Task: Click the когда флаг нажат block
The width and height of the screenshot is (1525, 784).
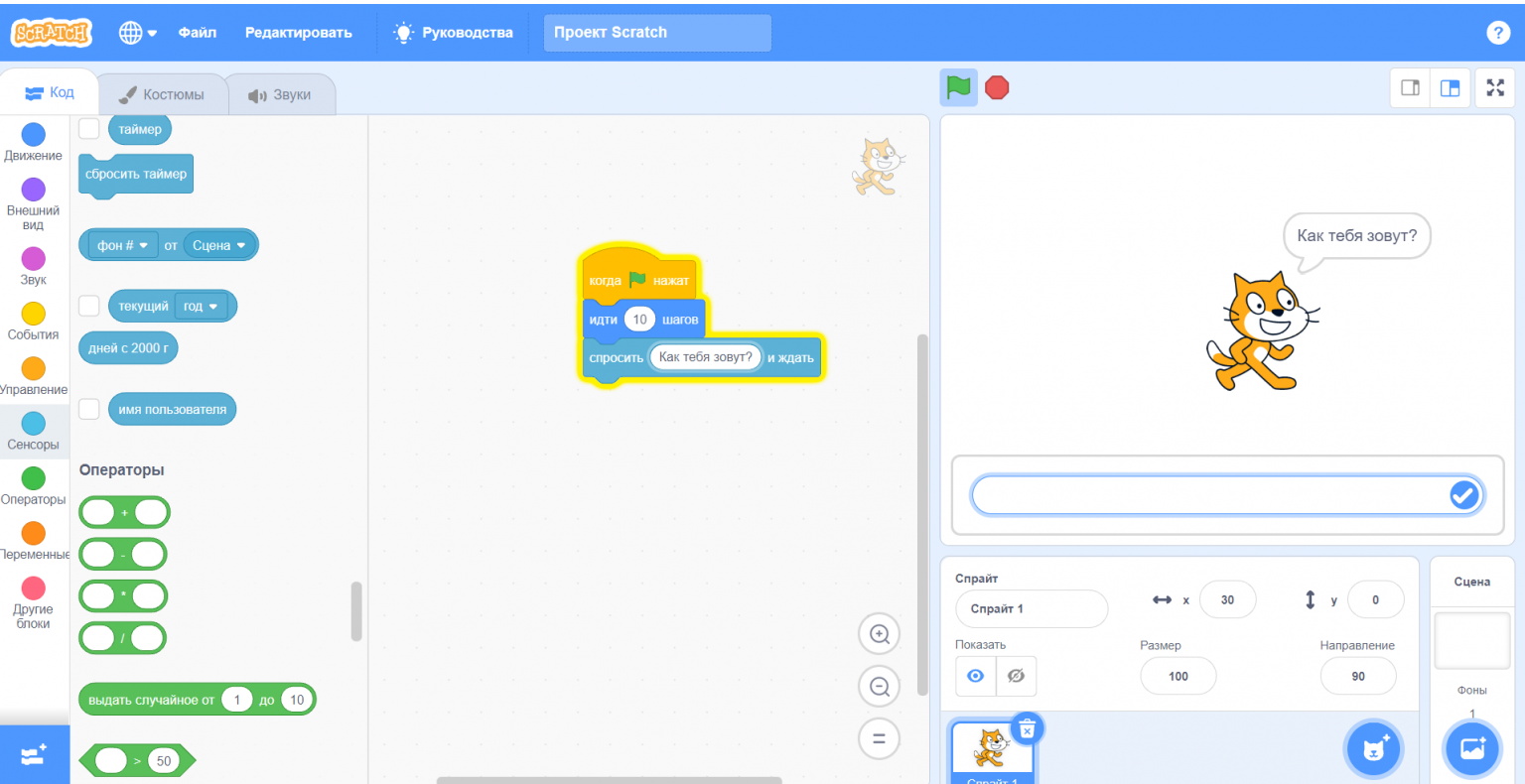Action: click(637, 278)
